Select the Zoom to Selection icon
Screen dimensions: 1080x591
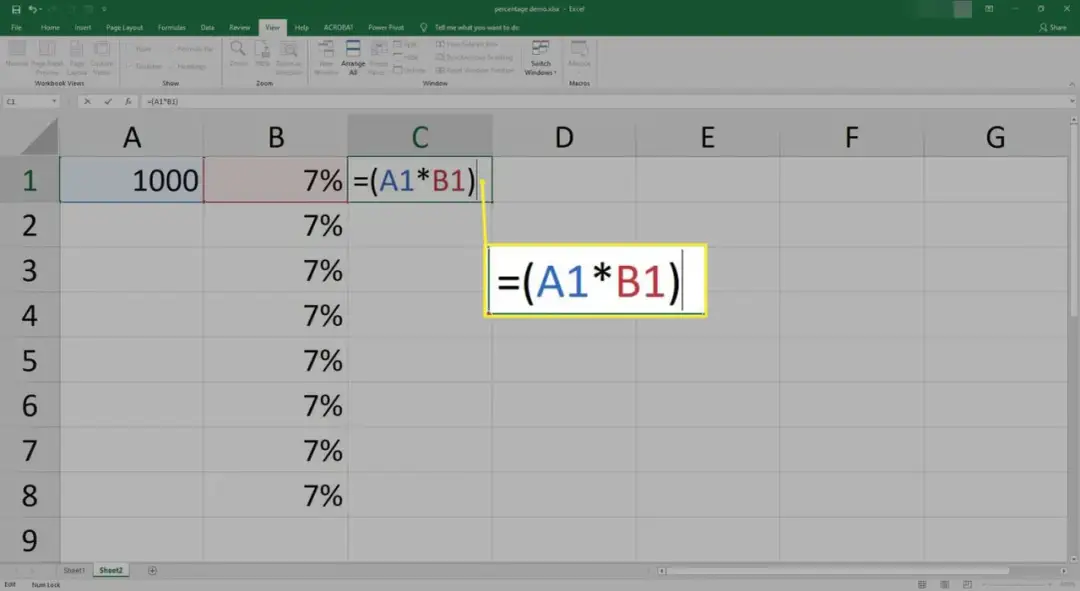pyautogui.click(x=287, y=52)
